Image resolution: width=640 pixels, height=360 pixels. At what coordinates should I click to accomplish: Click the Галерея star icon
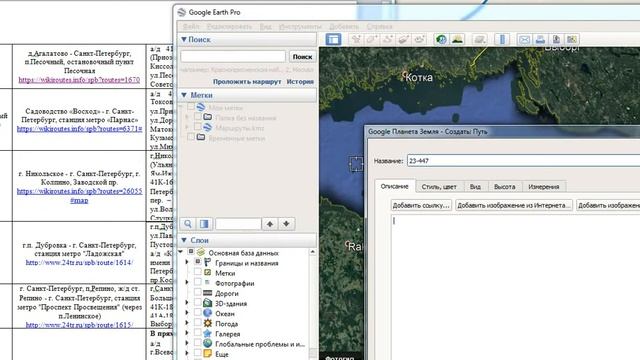[x=207, y=333]
